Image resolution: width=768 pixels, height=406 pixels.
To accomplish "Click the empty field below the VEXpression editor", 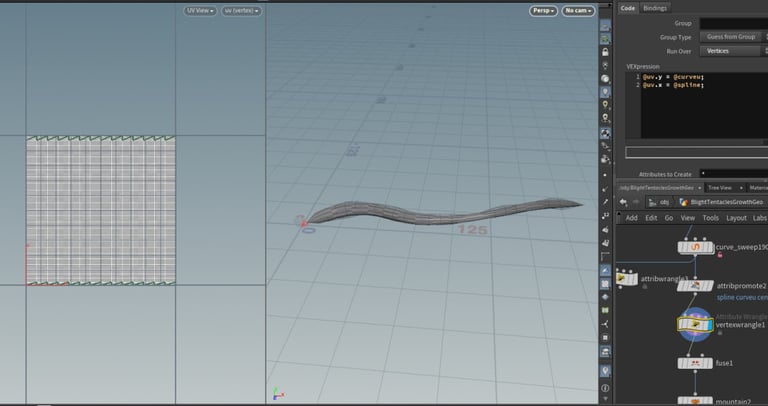I will coord(696,152).
